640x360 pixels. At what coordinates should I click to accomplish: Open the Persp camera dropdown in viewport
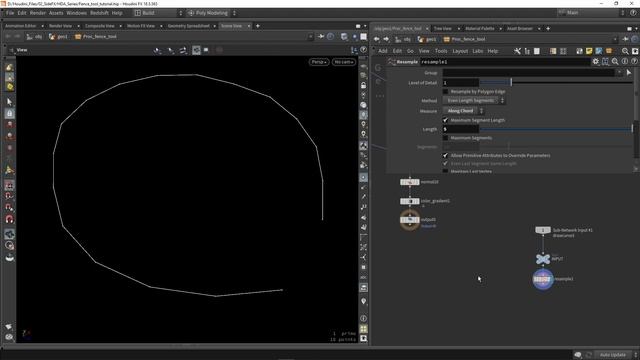pos(319,62)
